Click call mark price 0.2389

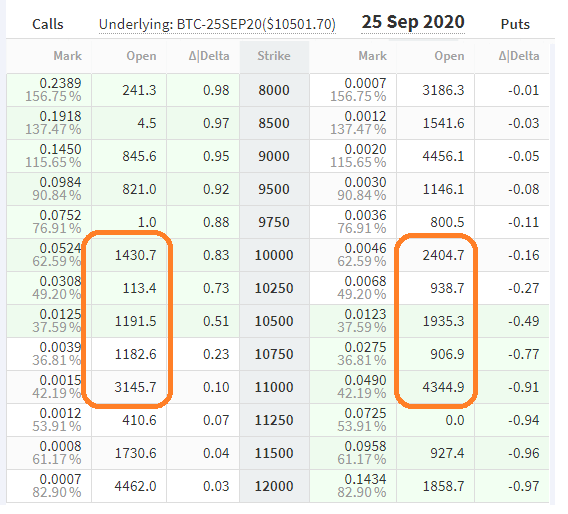tap(60, 83)
